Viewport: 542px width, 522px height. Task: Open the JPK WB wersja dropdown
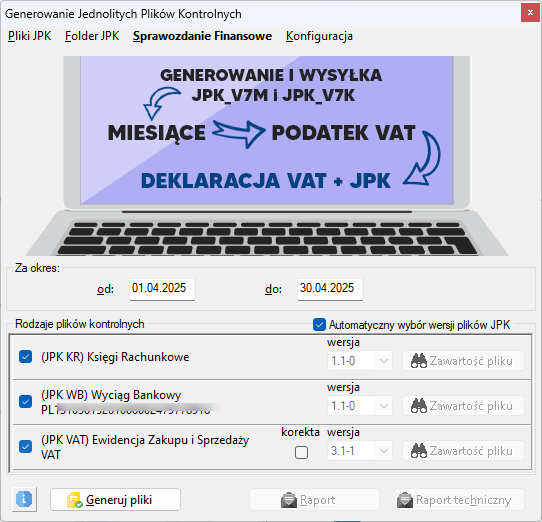coord(360,406)
